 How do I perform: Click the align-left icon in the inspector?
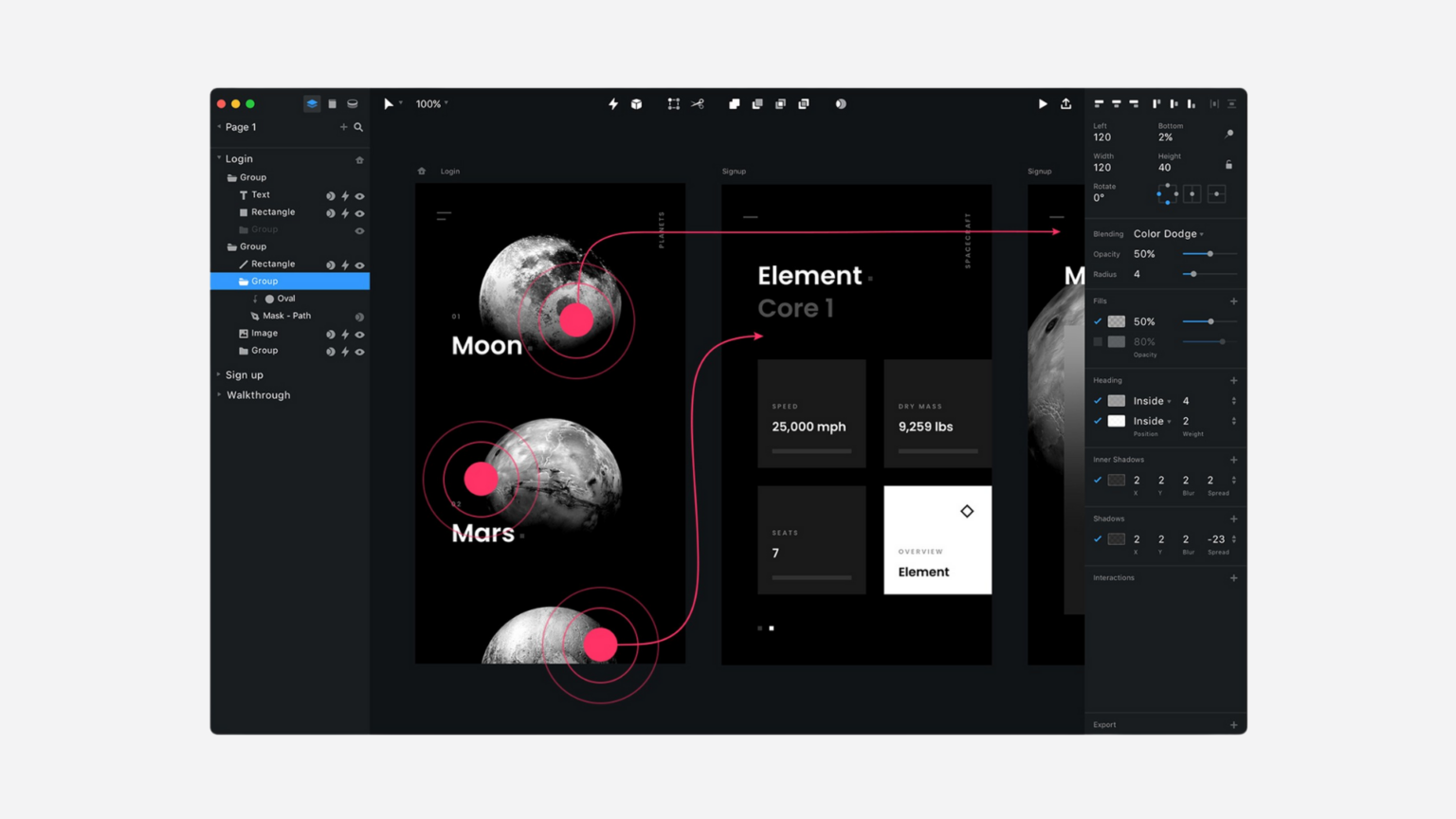(1098, 103)
